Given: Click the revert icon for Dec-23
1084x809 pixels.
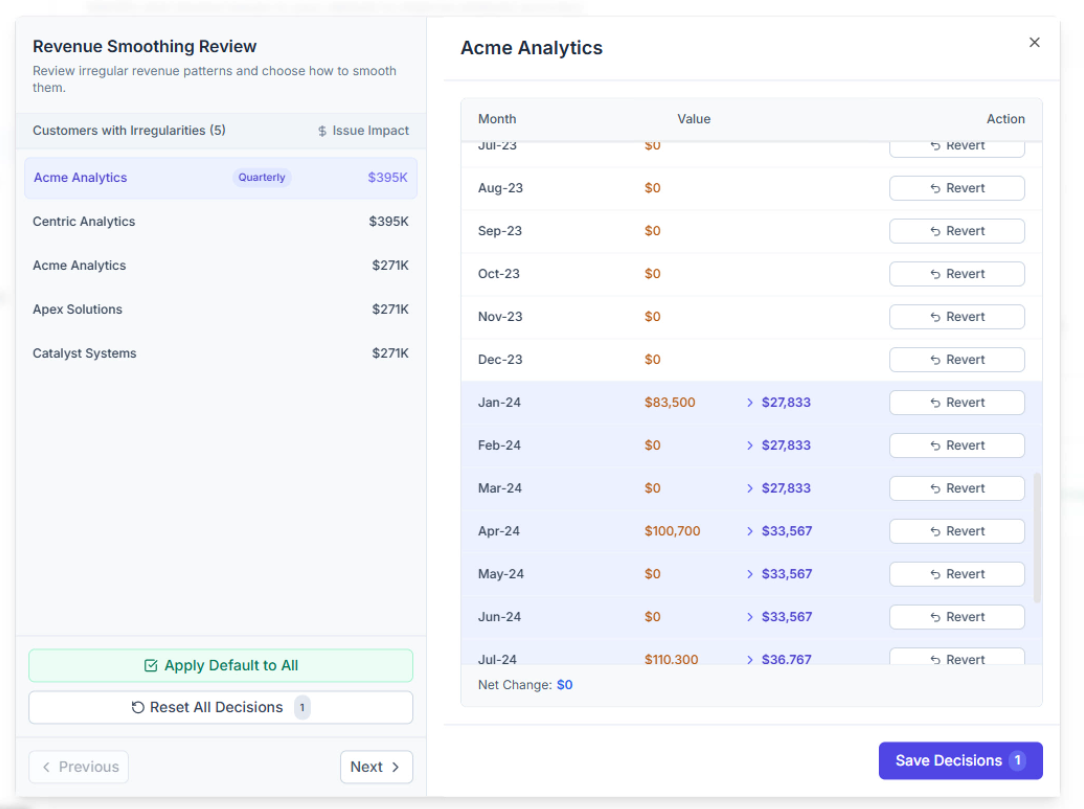Looking at the screenshot, I should (933, 359).
